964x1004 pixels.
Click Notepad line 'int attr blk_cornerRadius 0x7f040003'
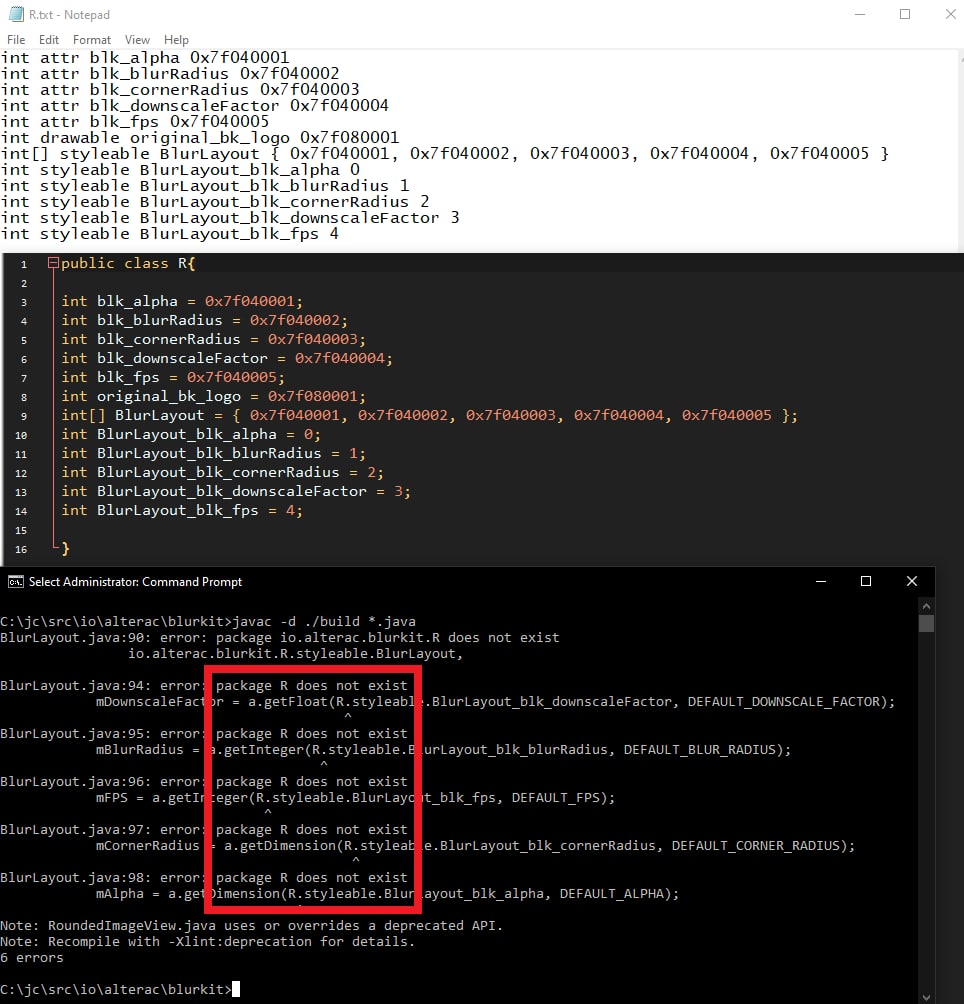[181, 90]
